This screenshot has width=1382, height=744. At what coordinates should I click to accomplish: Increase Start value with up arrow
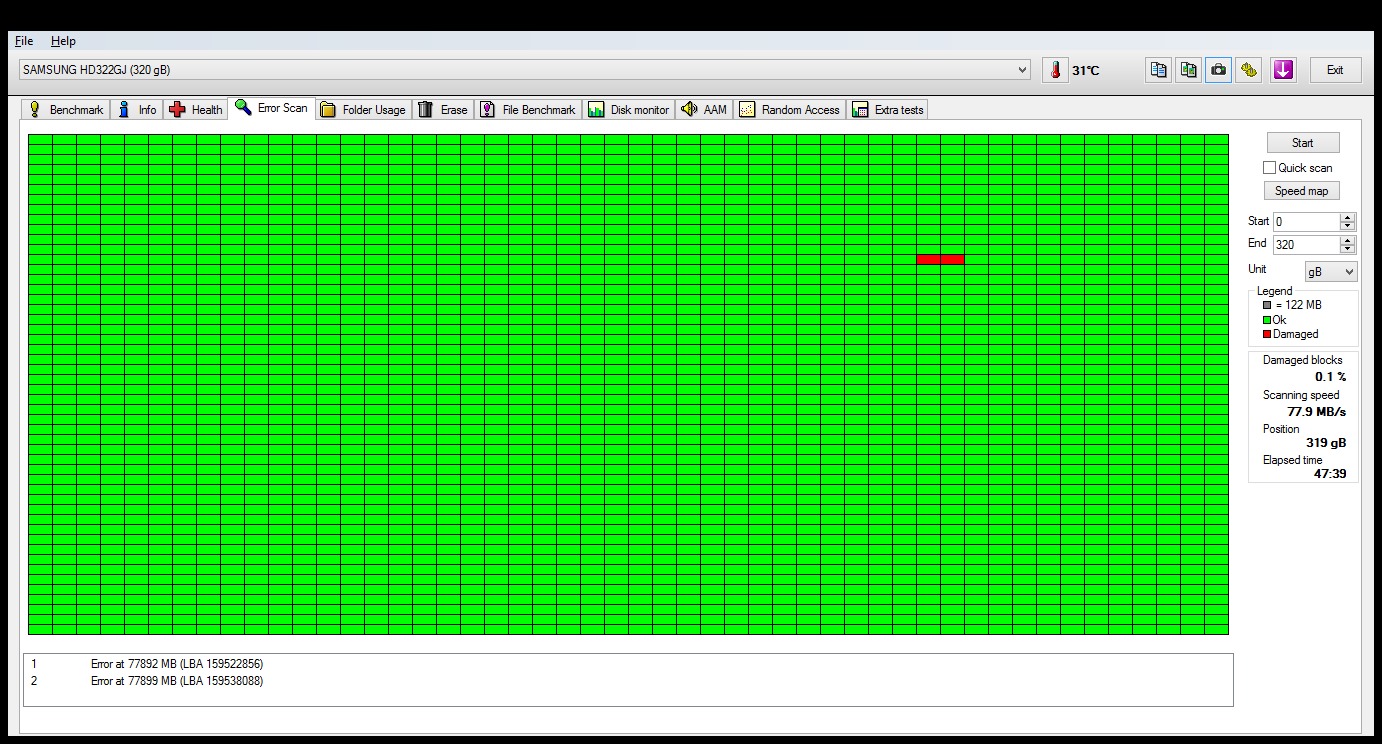click(x=1348, y=218)
